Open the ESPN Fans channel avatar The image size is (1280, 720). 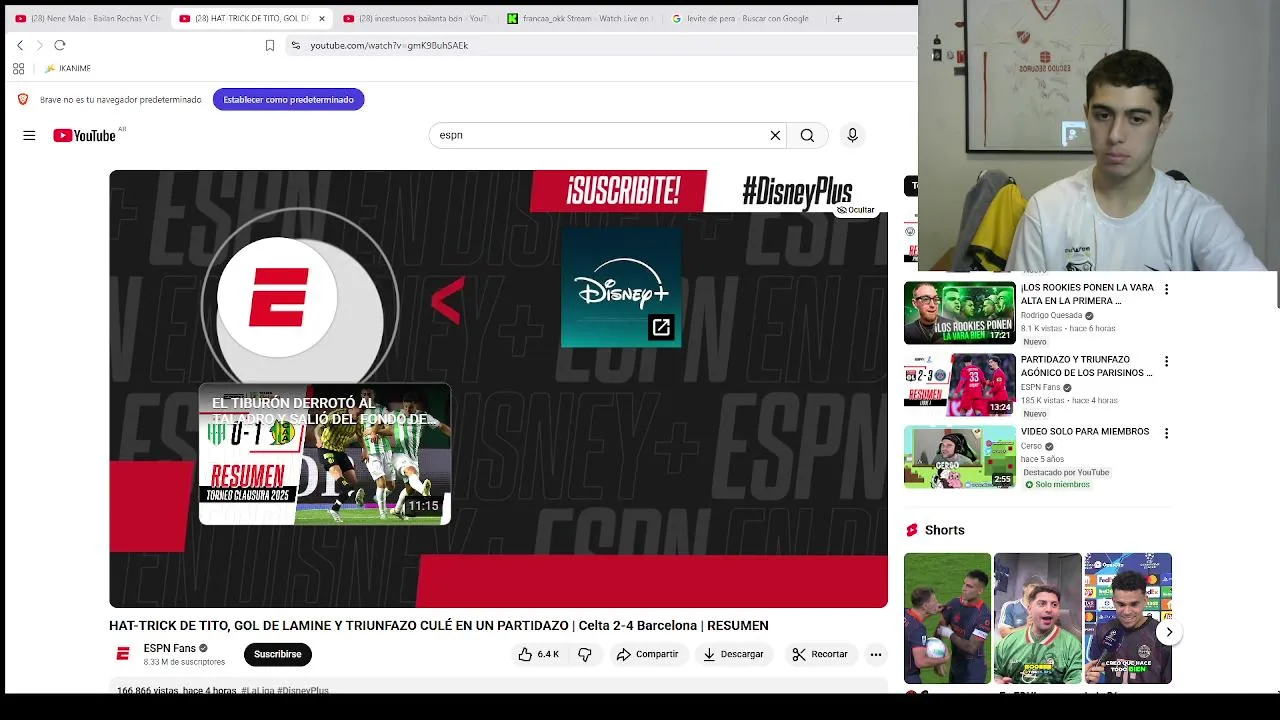pos(123,654)
